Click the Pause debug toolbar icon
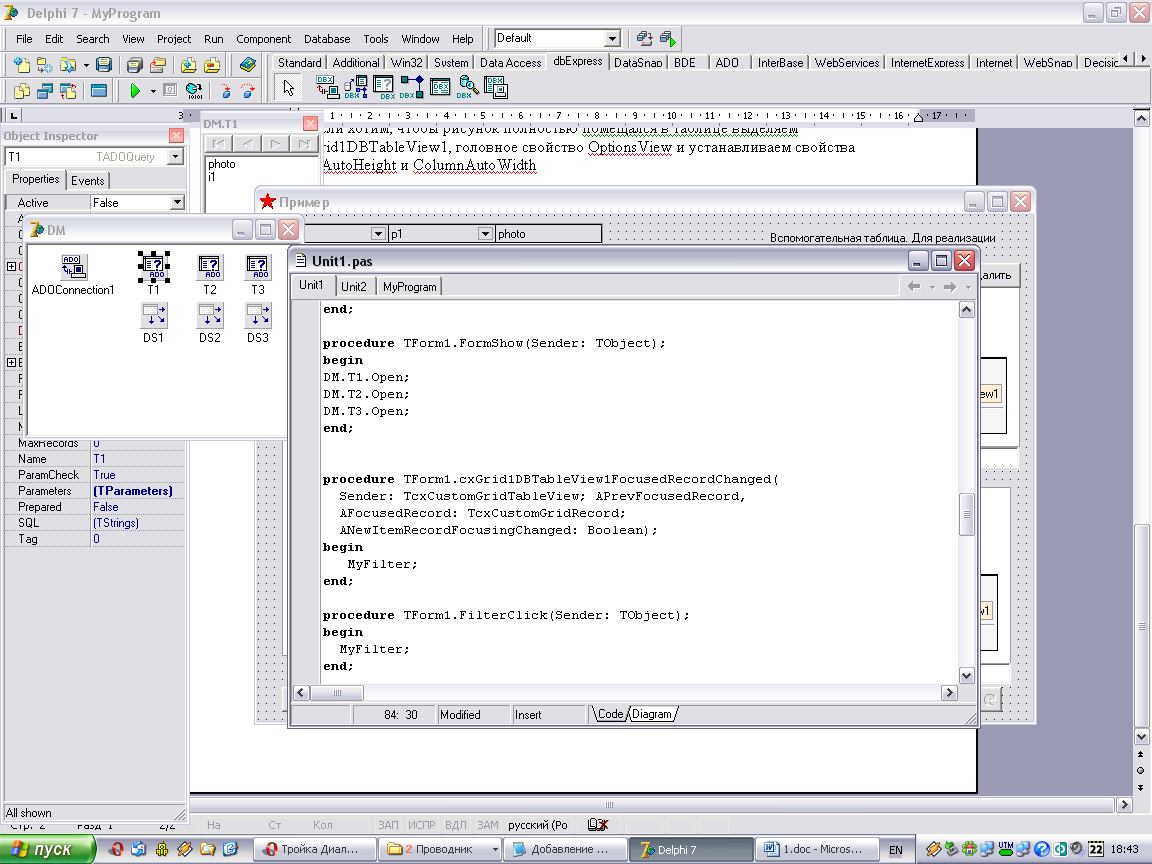 (x=170, y=90)
